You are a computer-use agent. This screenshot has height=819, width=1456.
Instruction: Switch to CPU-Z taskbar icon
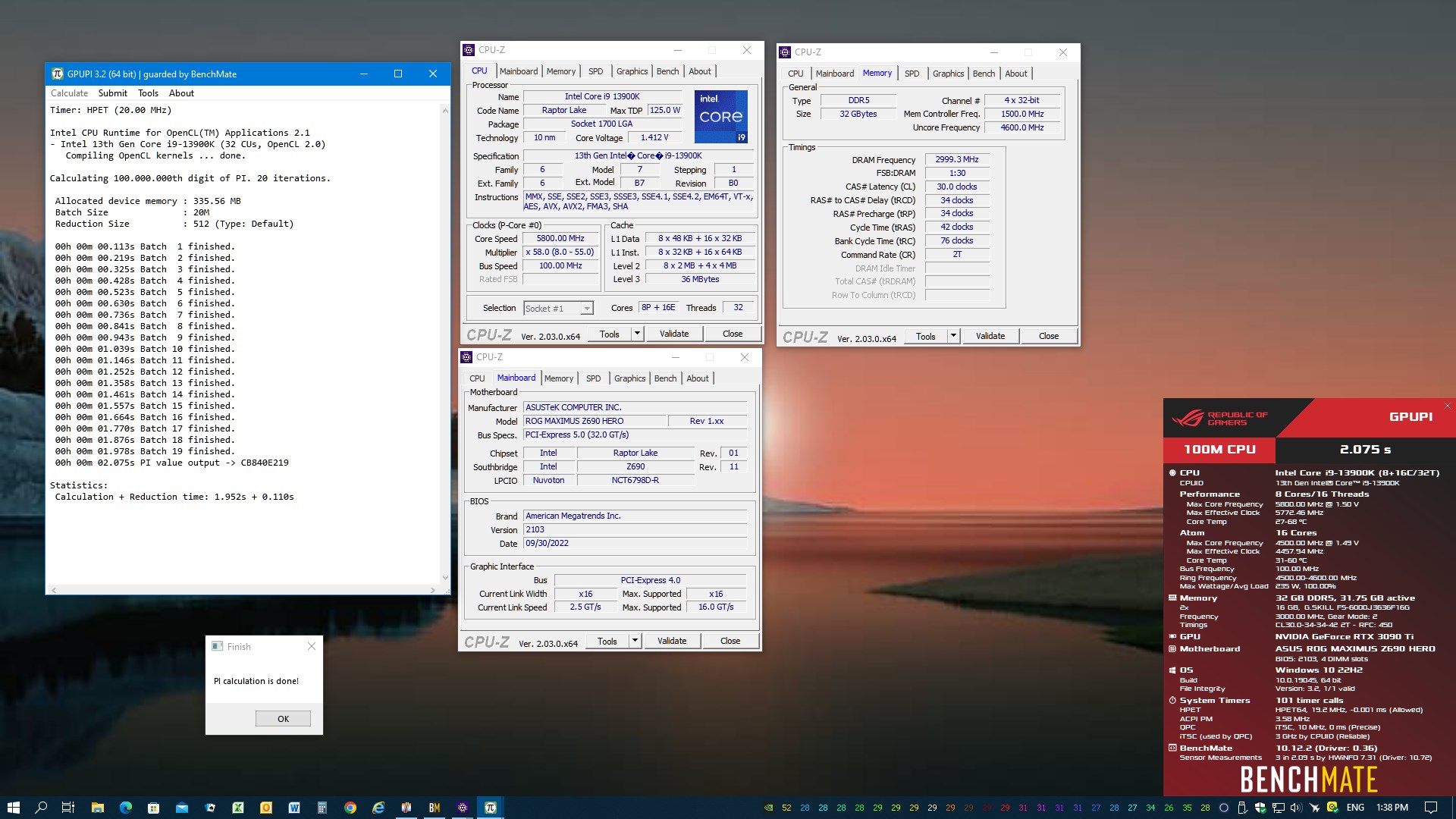coord(462,808)
